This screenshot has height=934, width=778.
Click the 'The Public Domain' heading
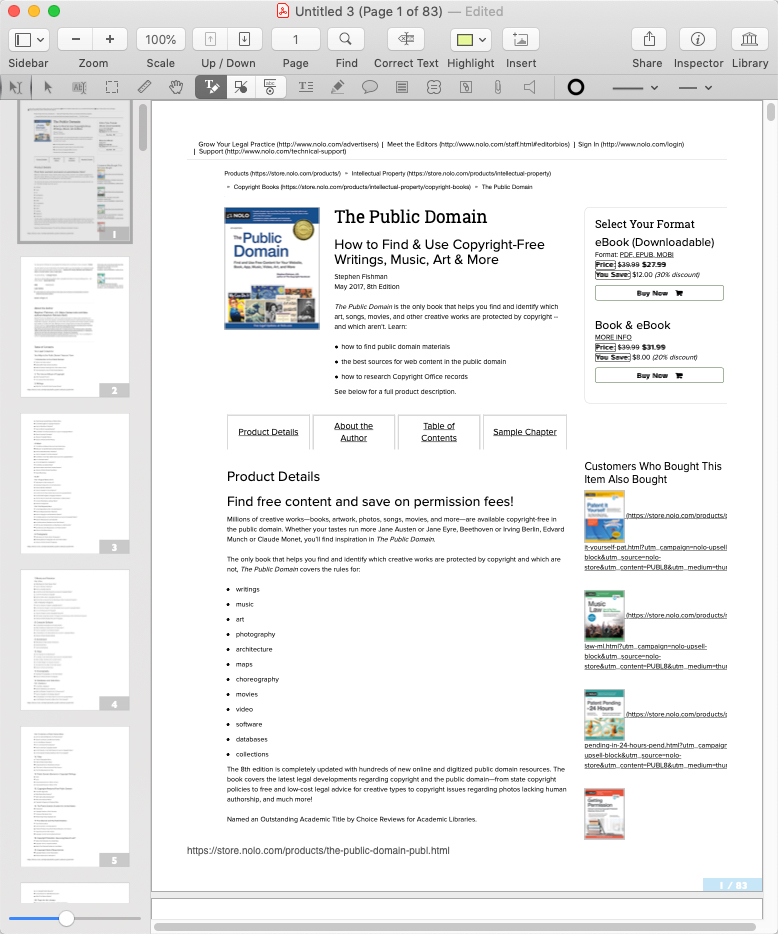pos(410,217)
